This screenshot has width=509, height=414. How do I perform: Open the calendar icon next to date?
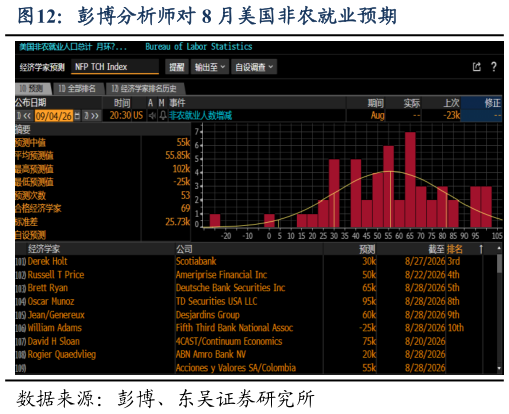[77, 116]
